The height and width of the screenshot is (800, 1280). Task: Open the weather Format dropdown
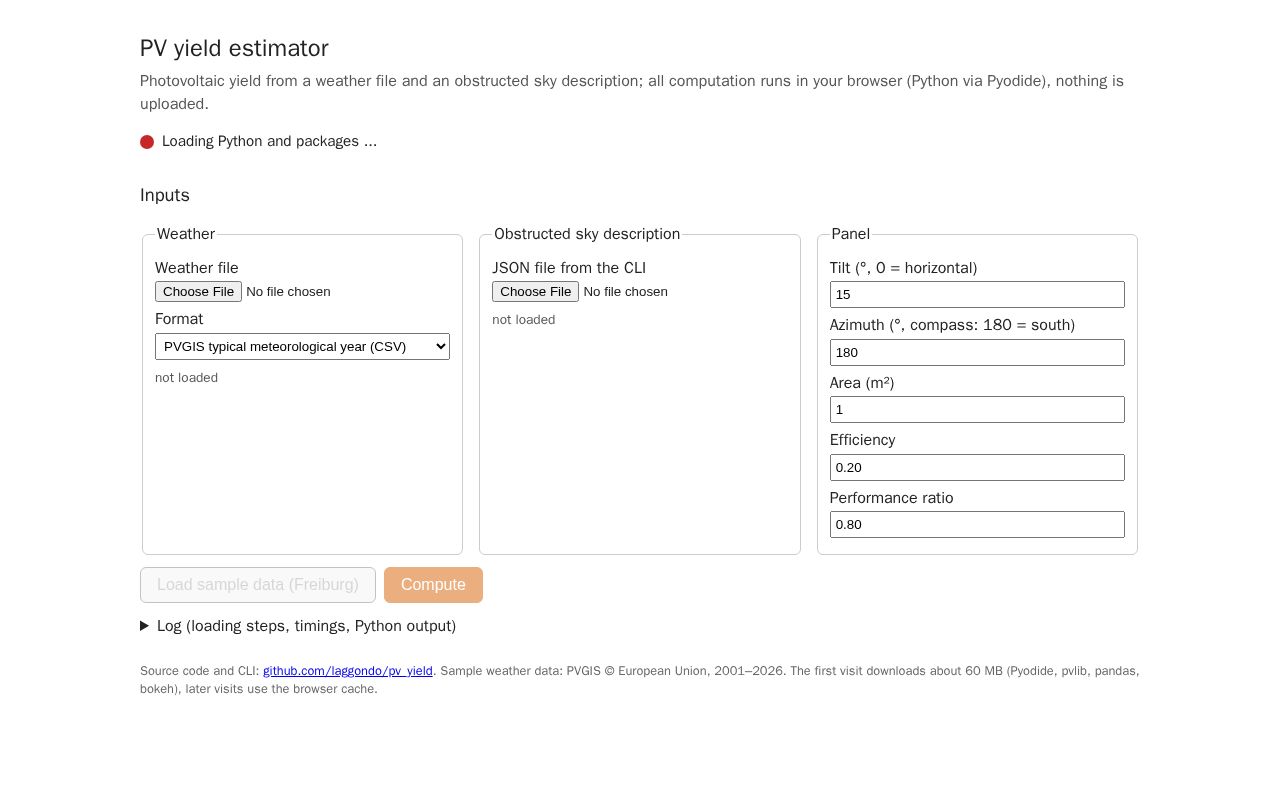click(x=302, y=346)
